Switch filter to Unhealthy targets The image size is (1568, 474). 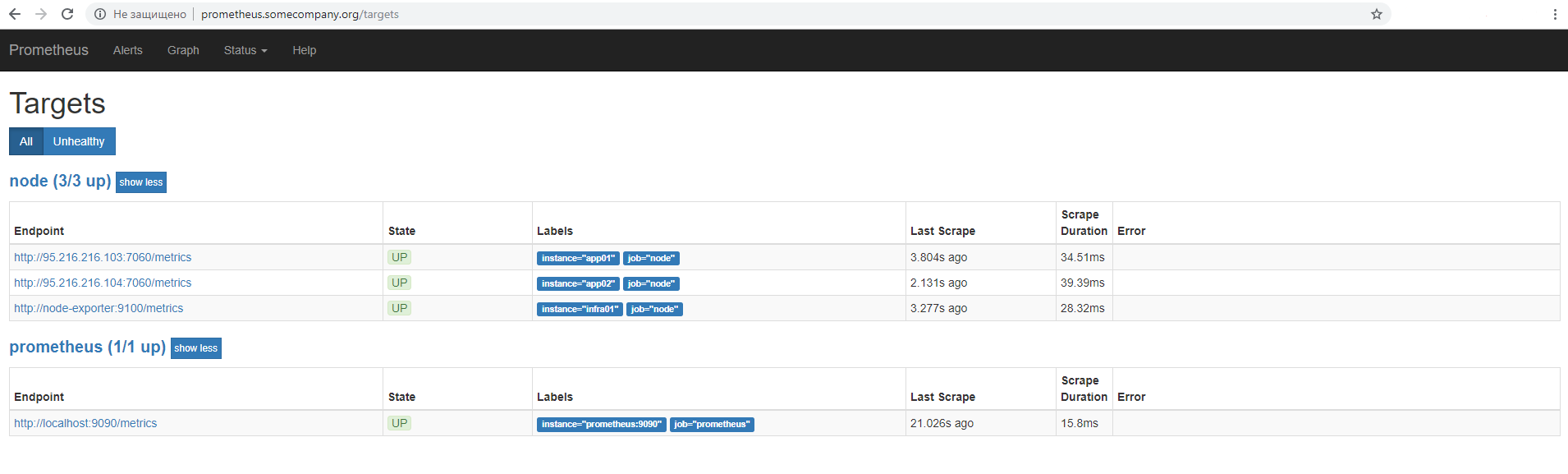pos(79,141)
